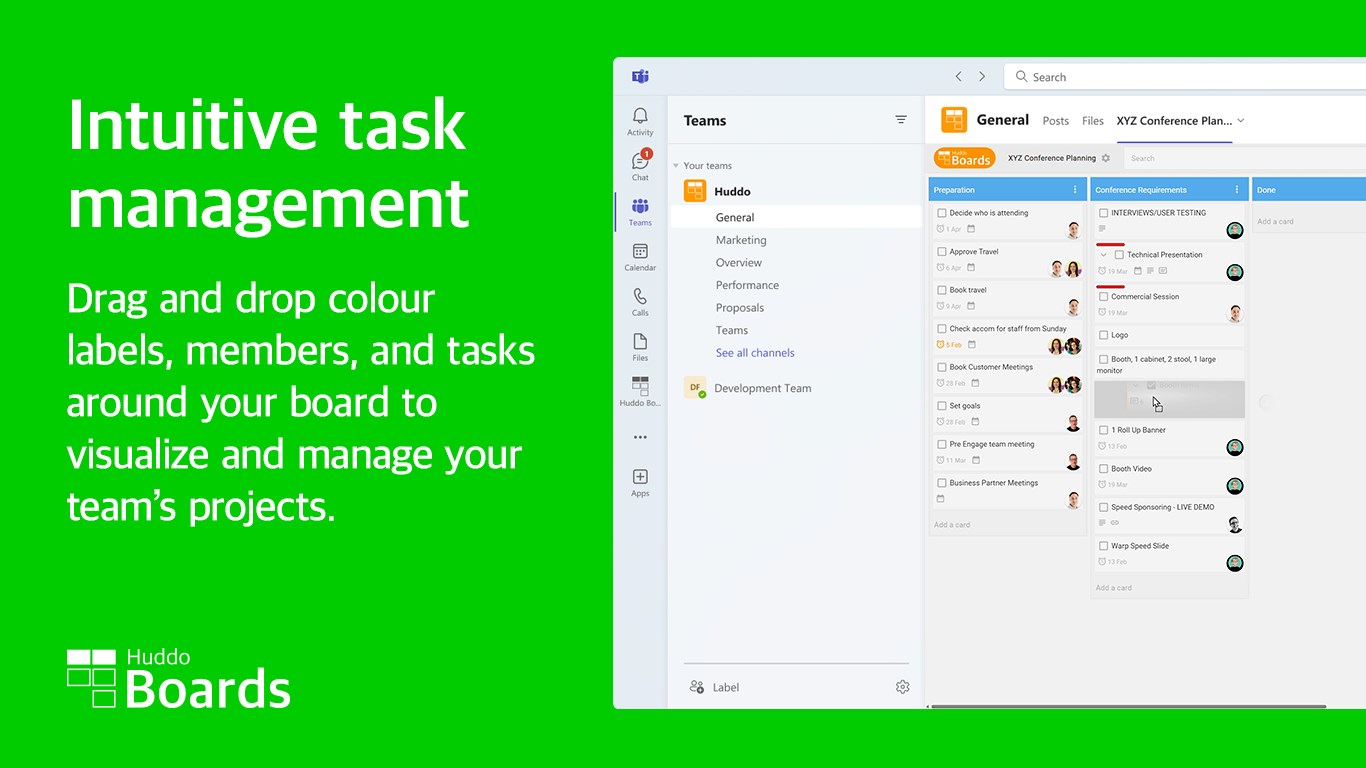The image size is (1366, 768).
Task: Go forward with the right navigation arrow
Action: (x=982, y=76)
